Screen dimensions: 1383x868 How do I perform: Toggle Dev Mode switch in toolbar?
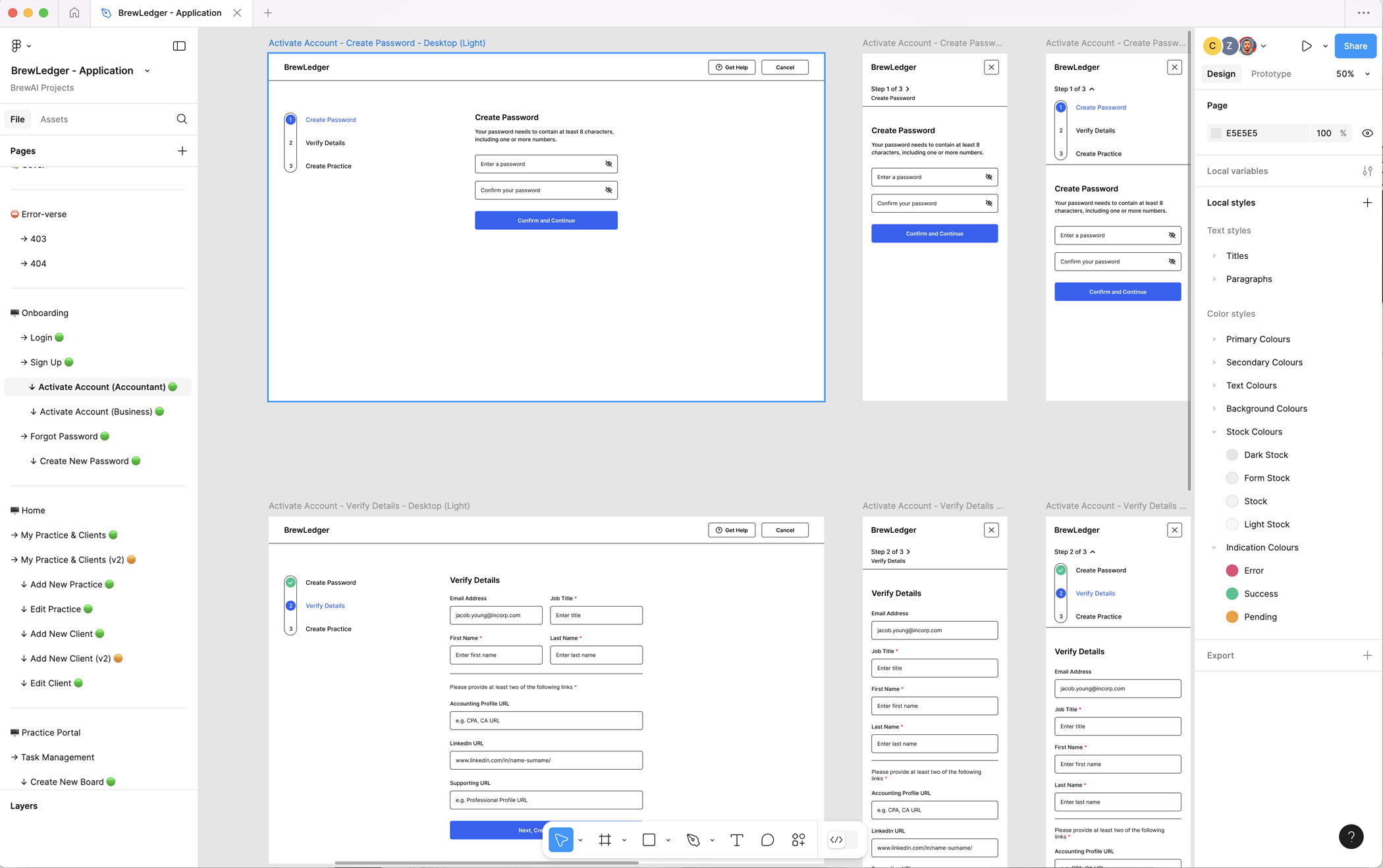[843, 840]
